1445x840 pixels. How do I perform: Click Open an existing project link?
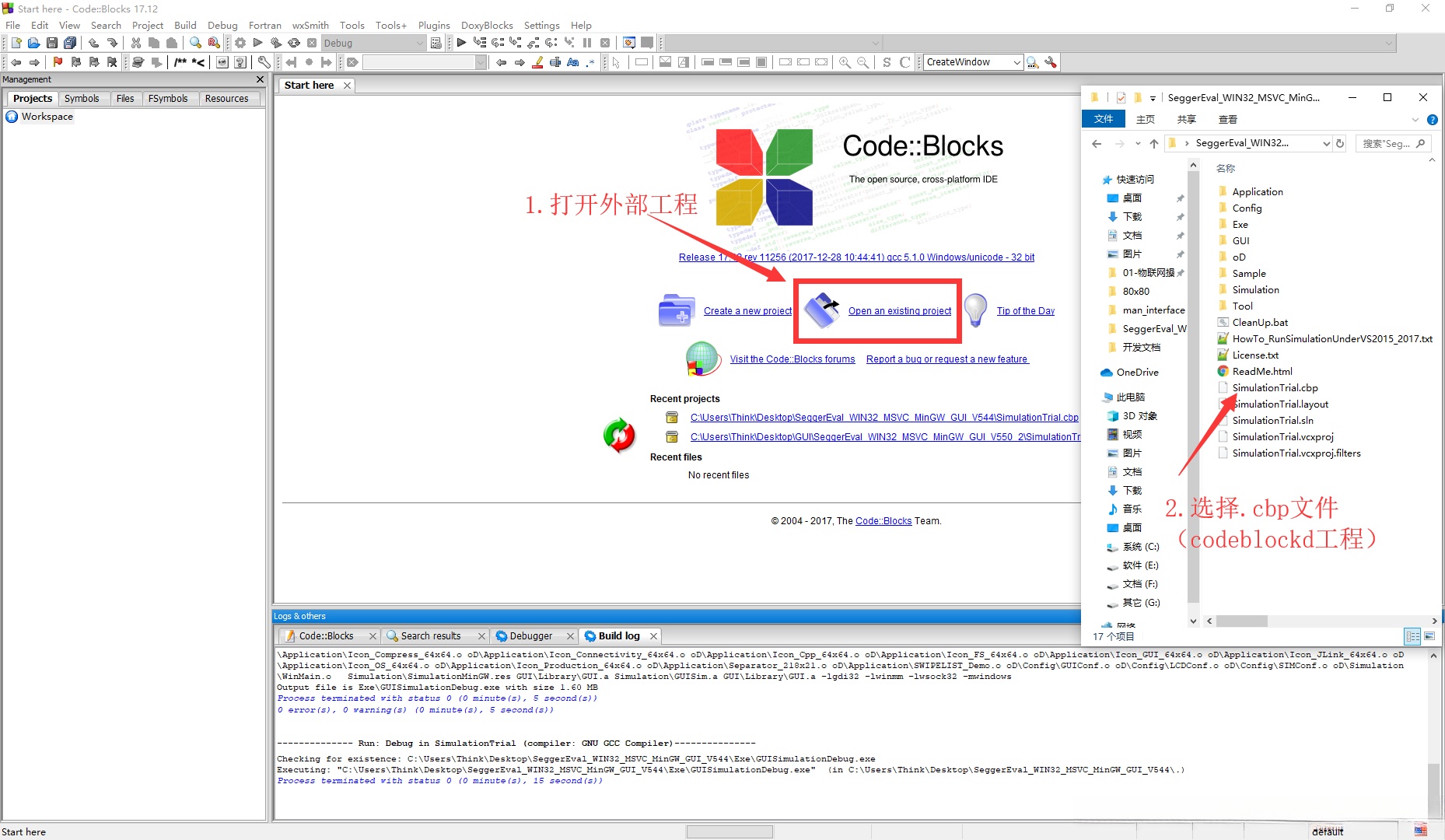[x=900, y=311]
